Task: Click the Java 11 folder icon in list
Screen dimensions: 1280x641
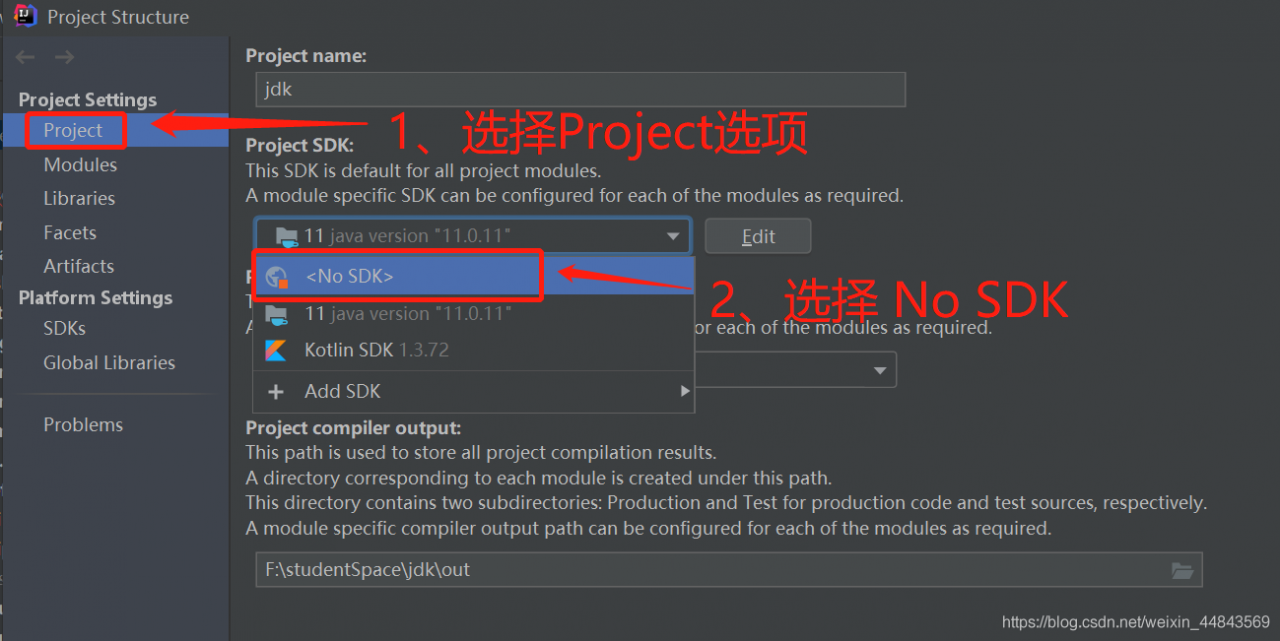Action: pos(277,314)
